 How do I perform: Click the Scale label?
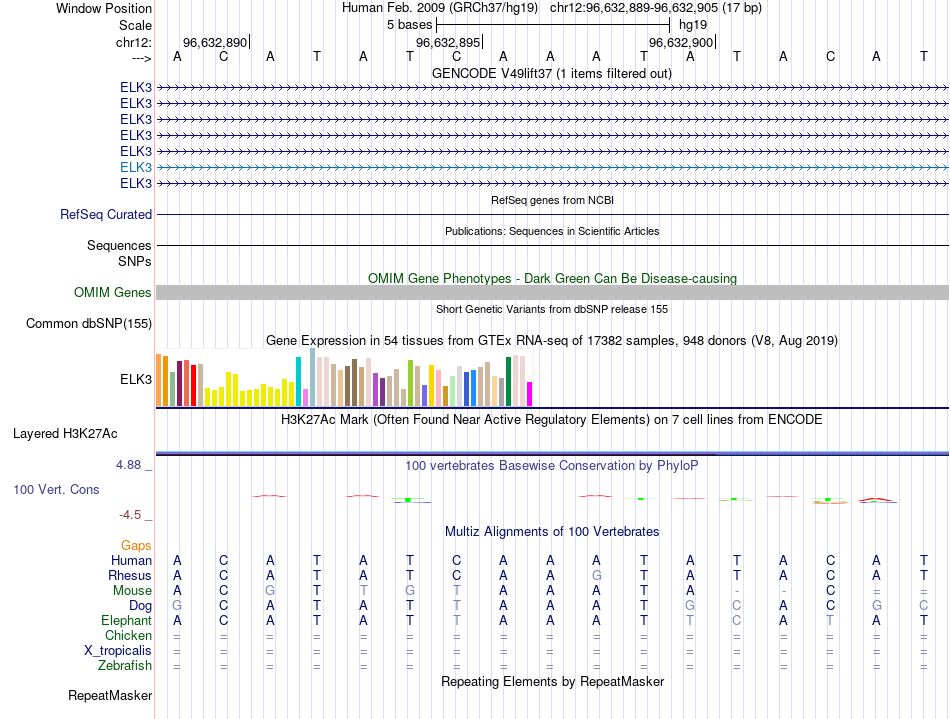(135, 25)
